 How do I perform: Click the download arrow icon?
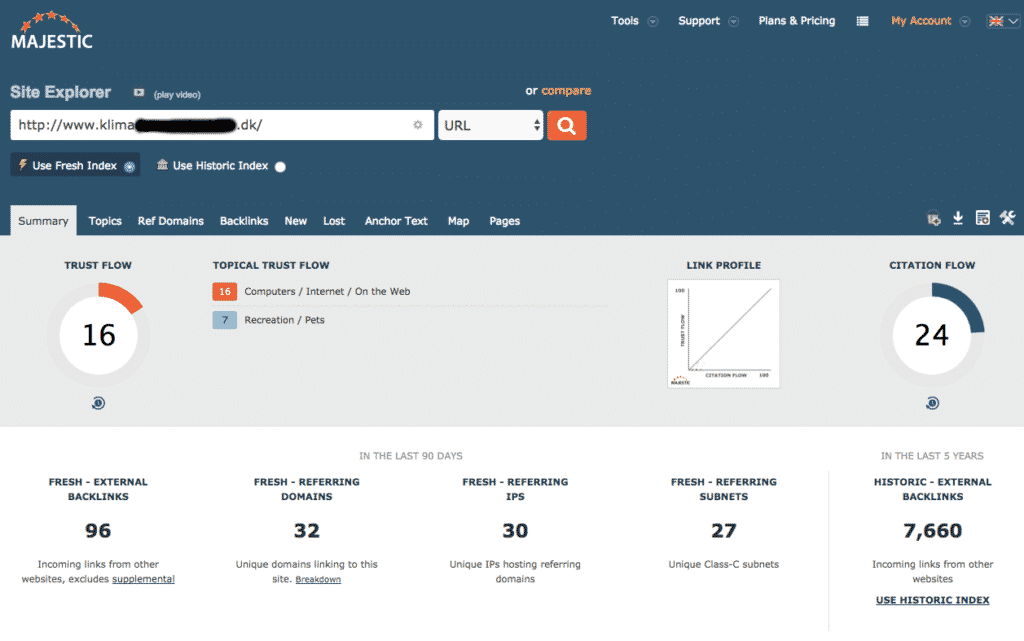pos(958,218)
